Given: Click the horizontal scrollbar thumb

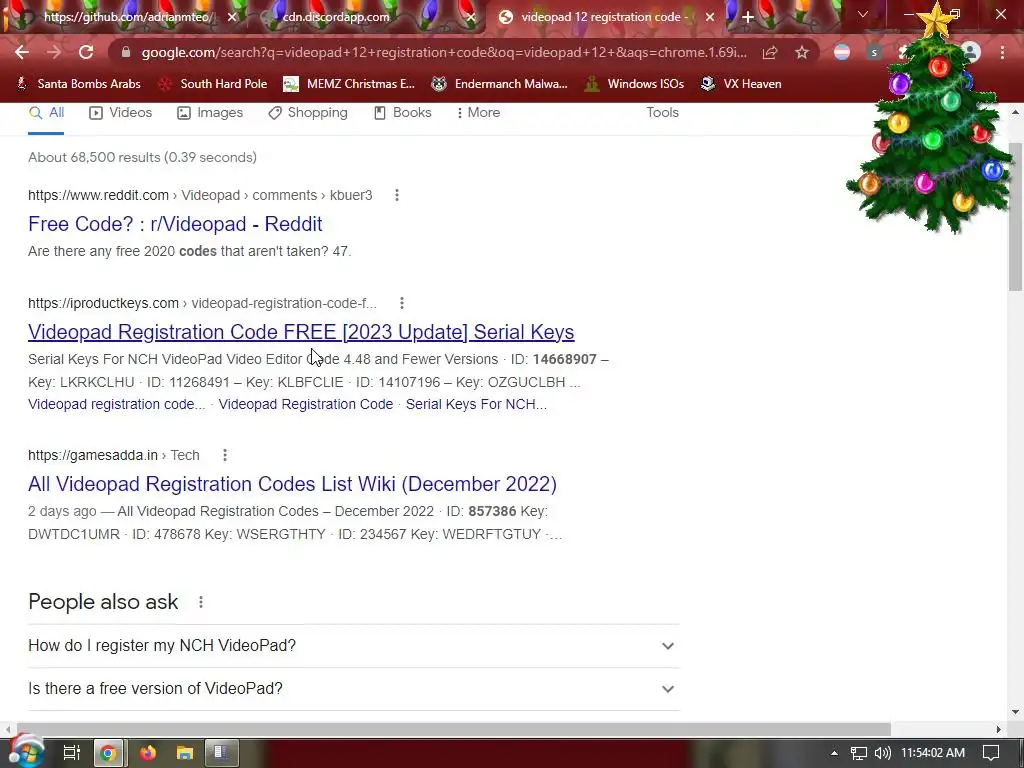Looking at the screenshot, I should pyautogui.click(x=454, y=729).
